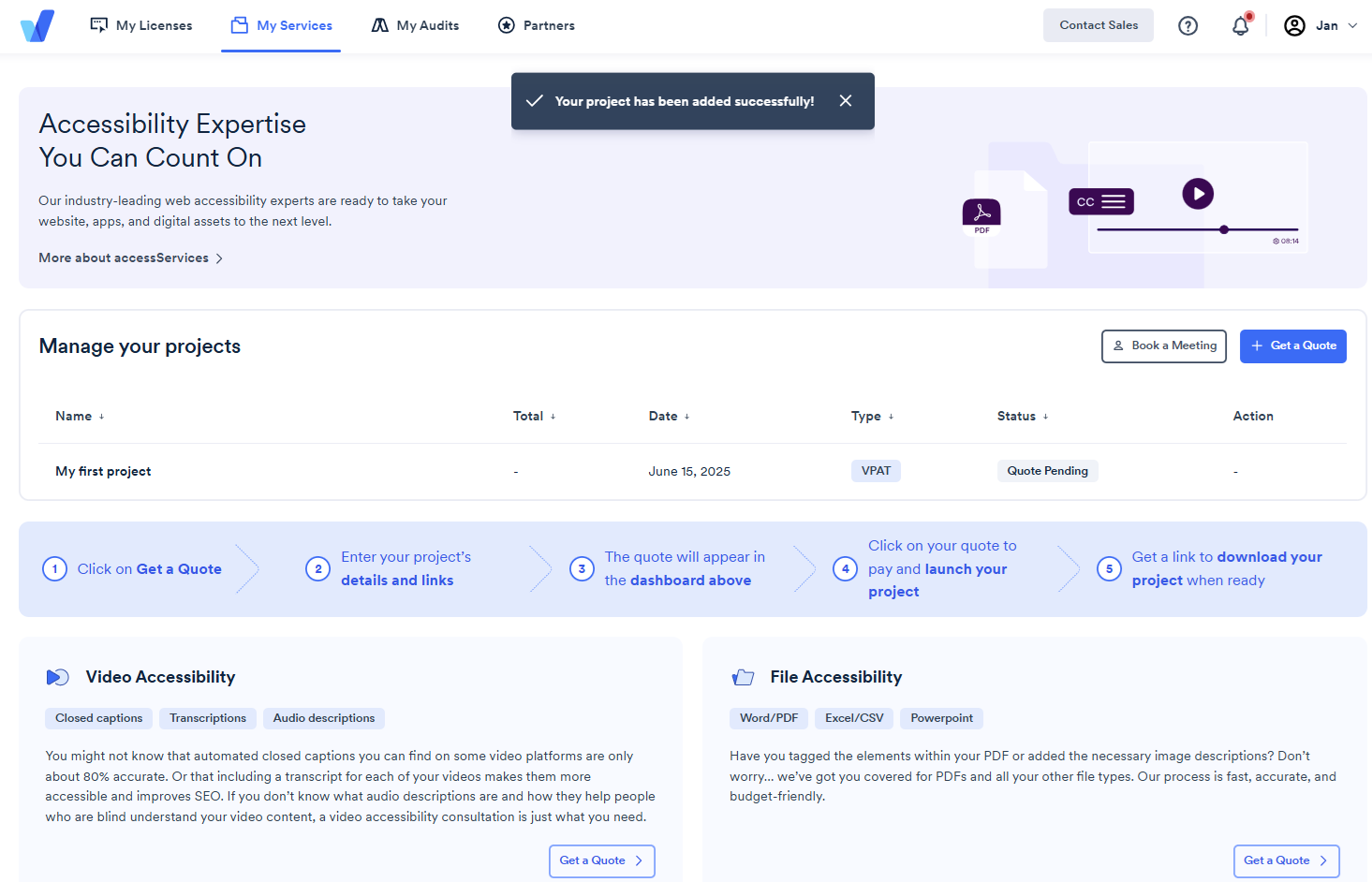Dismiss the success notification with the X
1372x882 pixels.
point(846,100)
